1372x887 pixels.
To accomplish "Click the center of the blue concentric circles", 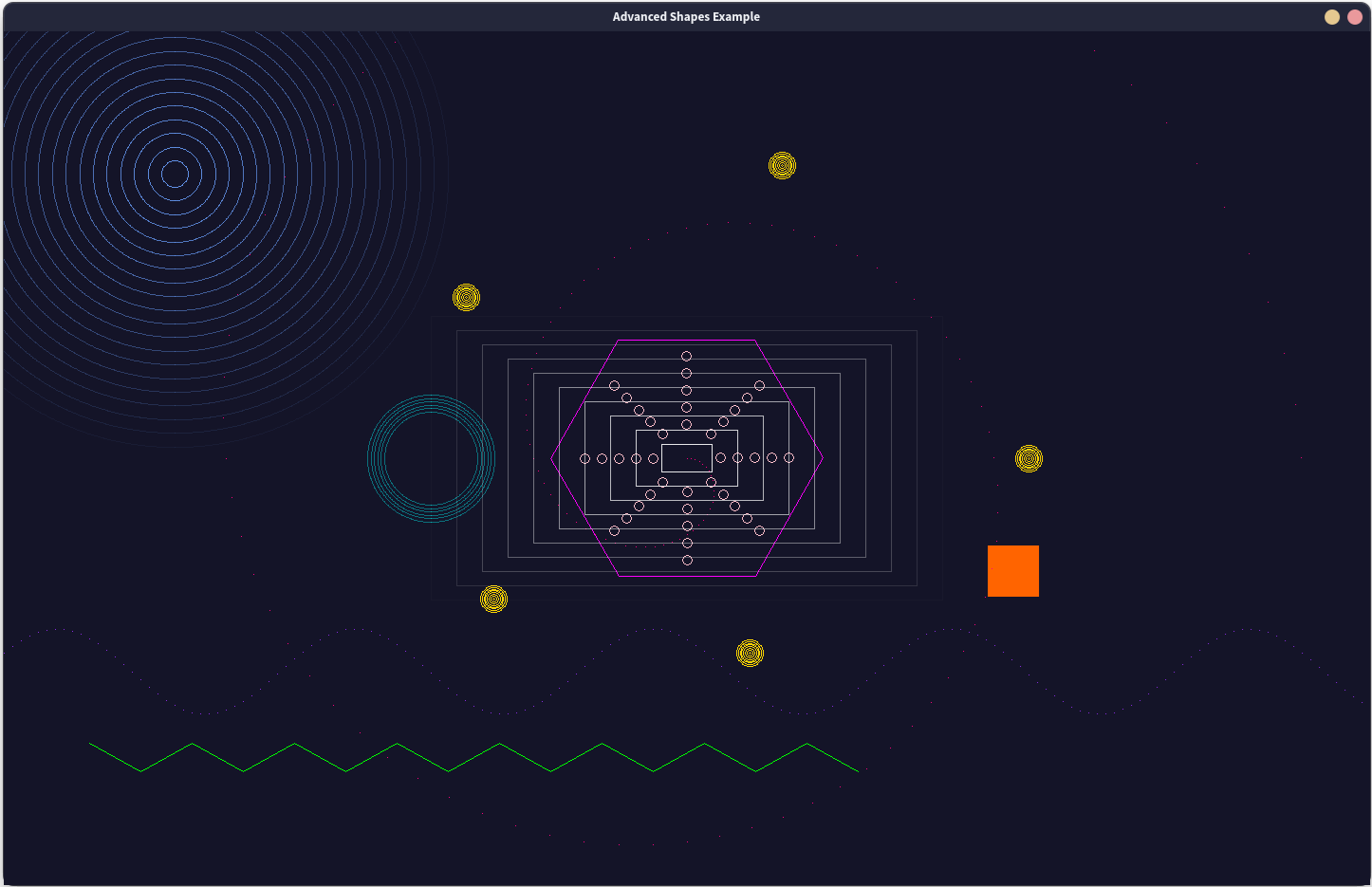I will [x=175, y=174].
